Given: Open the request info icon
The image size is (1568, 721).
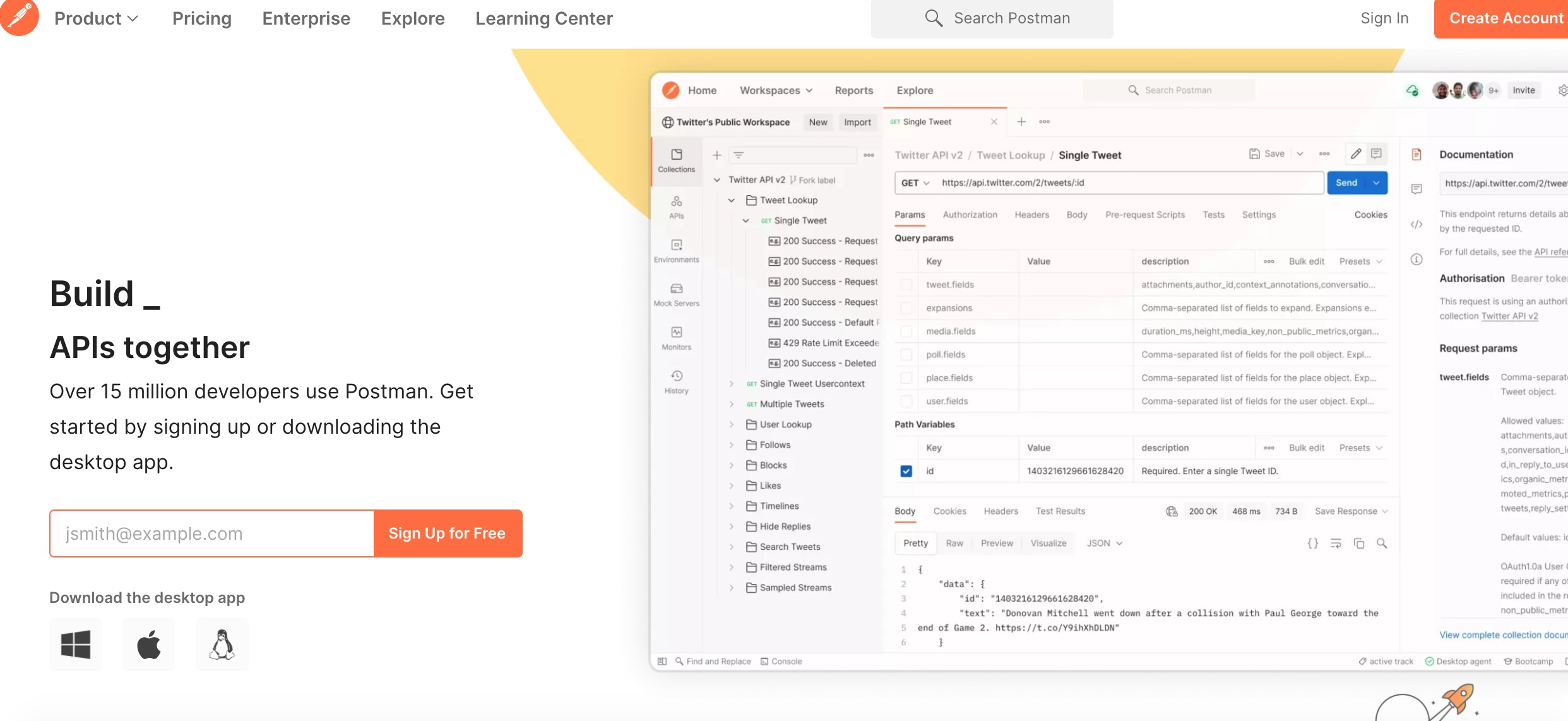Looking at the screenshot, I should (1417, 259).
